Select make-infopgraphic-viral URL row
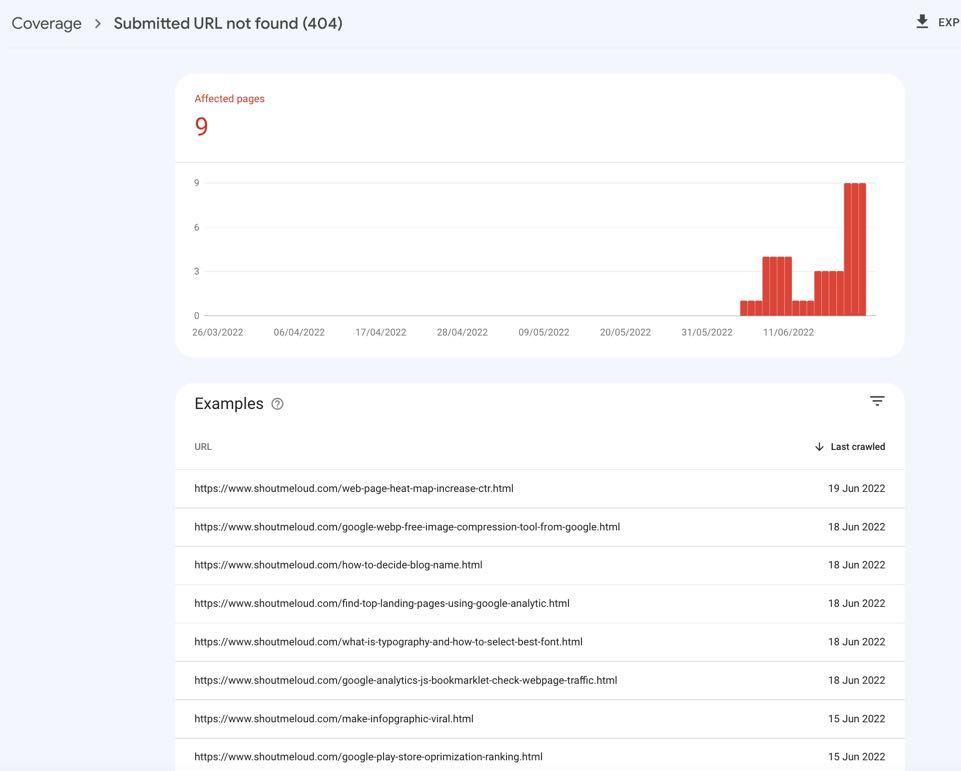Screen dimensions: 961x771 click(333, 719)
